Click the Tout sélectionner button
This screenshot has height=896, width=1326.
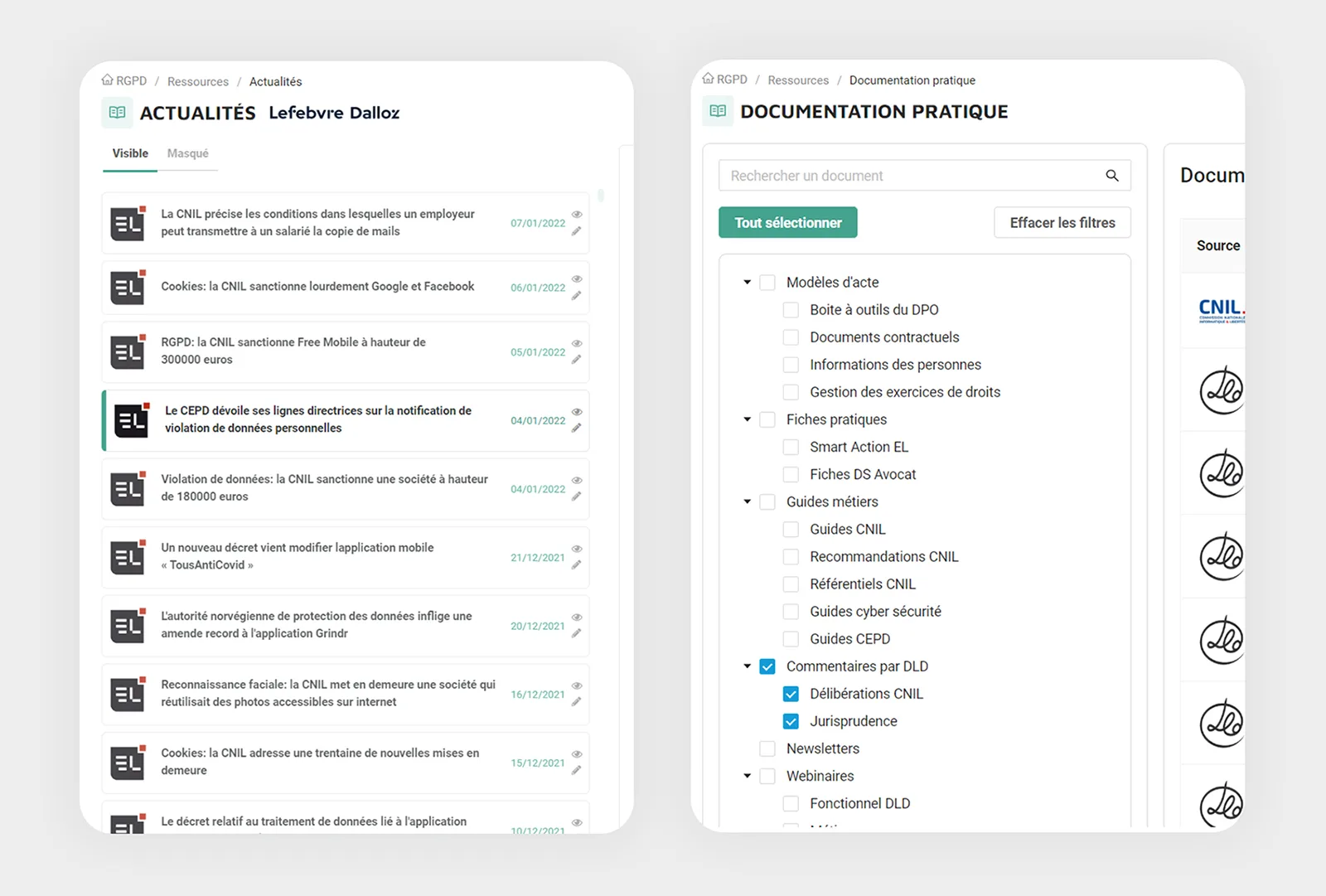[788, 222]
